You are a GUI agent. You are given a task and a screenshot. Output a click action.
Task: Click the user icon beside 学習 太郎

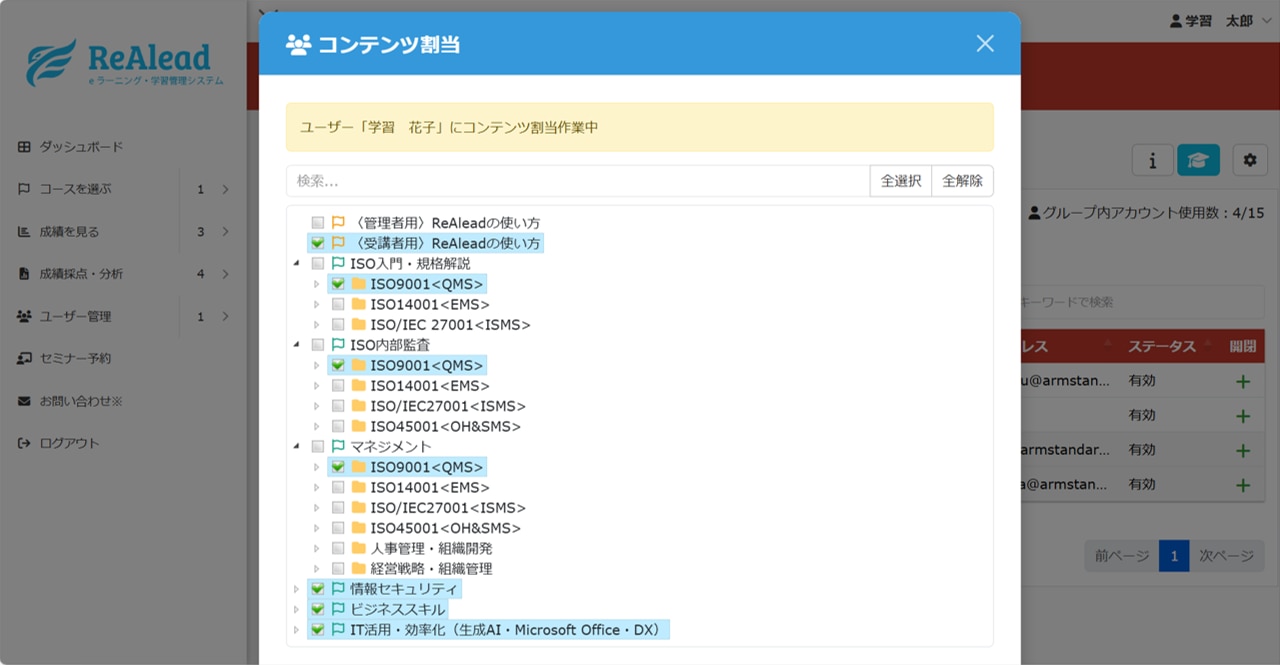pos(1175,21)
